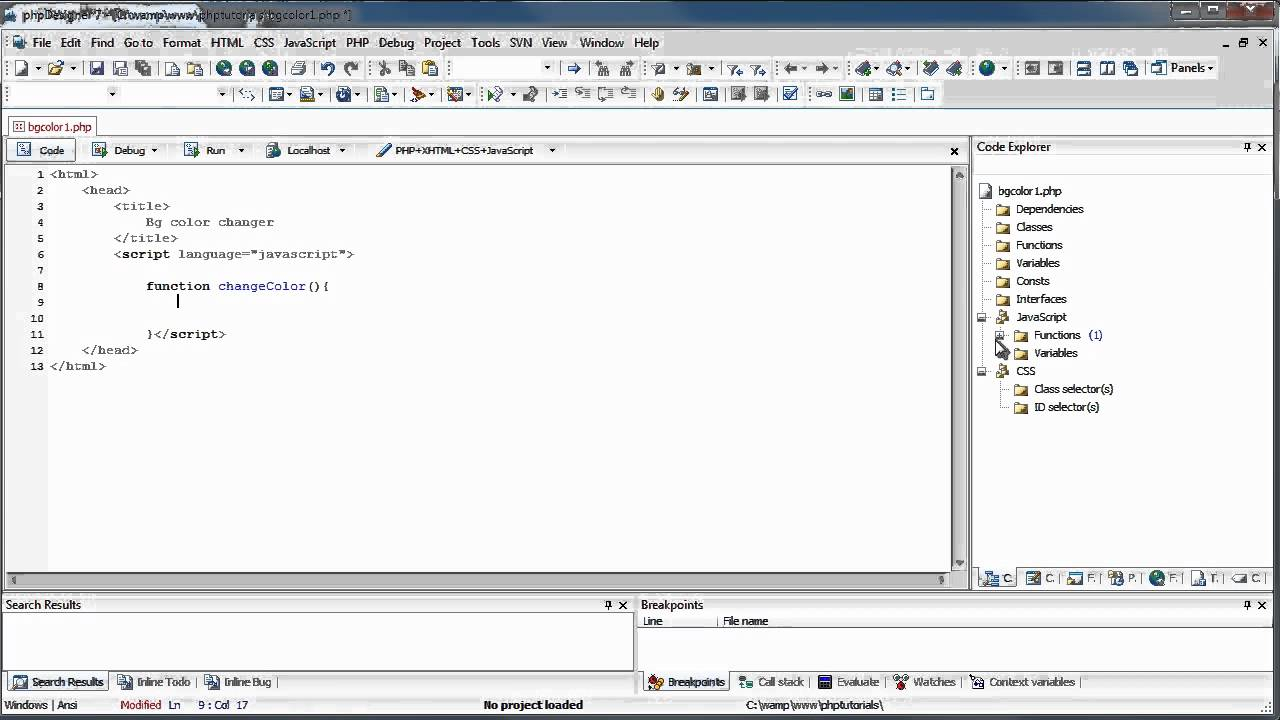1280x720 pixels.
Task: Save file with the floppy disk icon
Action: point(97,68)
